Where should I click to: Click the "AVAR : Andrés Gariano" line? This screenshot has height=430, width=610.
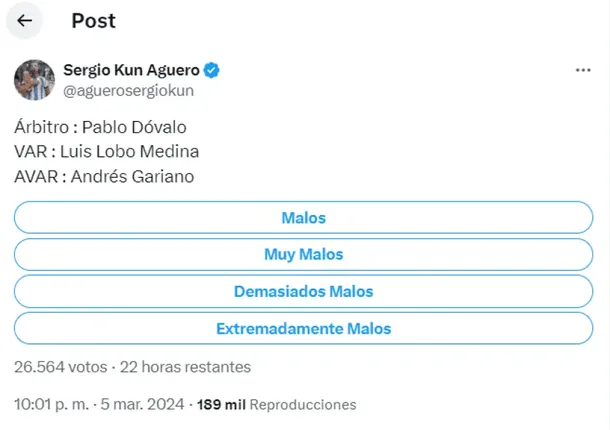click(x=103, y=177)
